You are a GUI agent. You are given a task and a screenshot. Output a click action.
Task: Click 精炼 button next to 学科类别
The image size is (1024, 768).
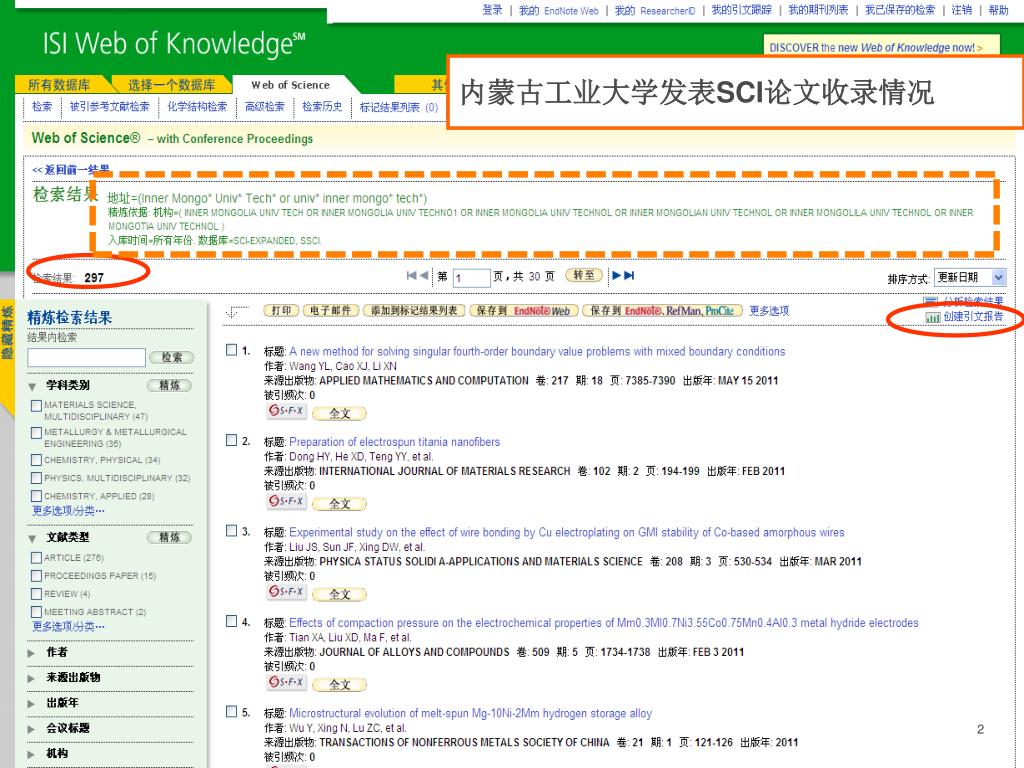click(169, 385)
